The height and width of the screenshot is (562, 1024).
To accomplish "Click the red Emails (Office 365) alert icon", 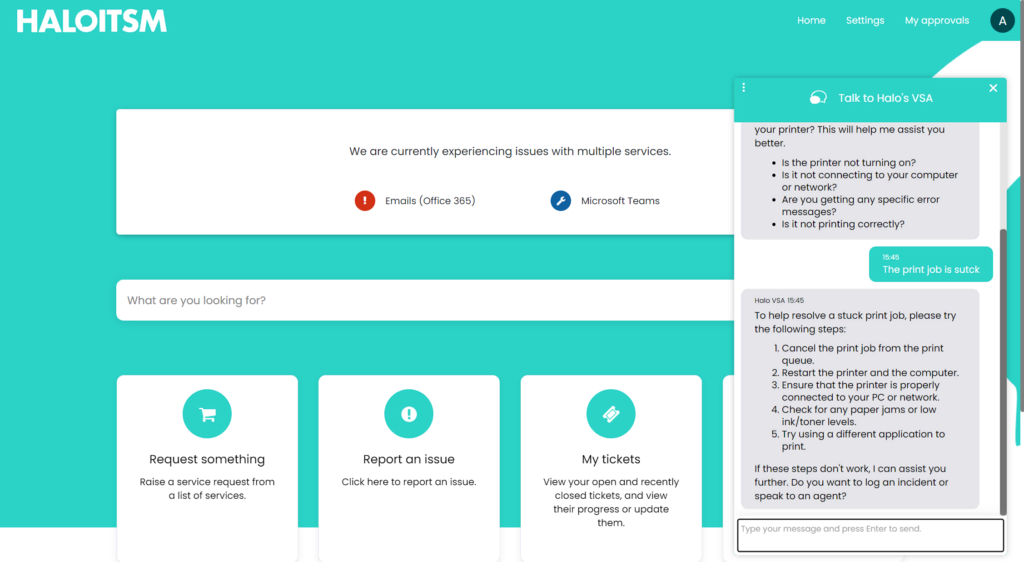I will tap(365, 201).
